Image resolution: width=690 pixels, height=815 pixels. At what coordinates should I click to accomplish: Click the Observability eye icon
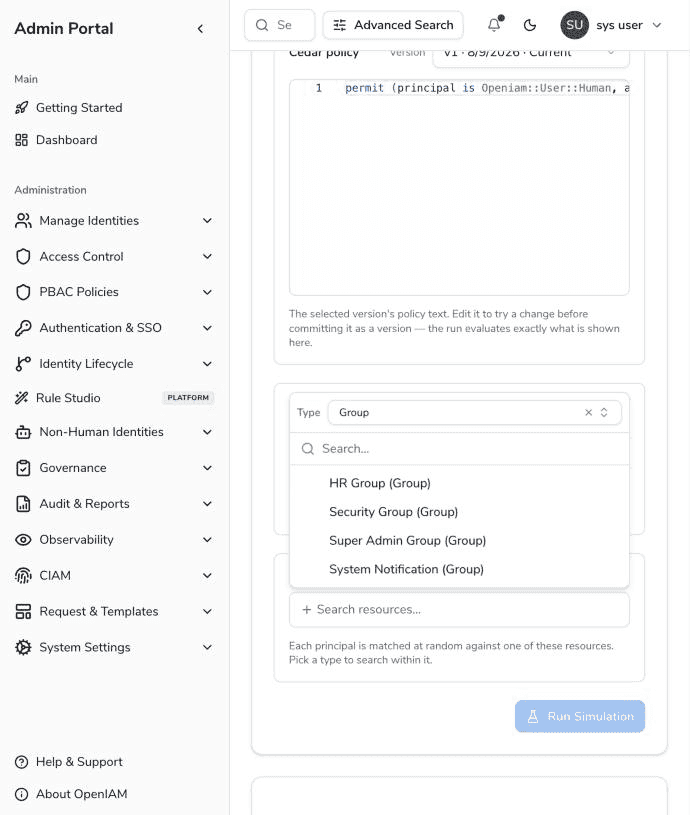click(23, 540)
